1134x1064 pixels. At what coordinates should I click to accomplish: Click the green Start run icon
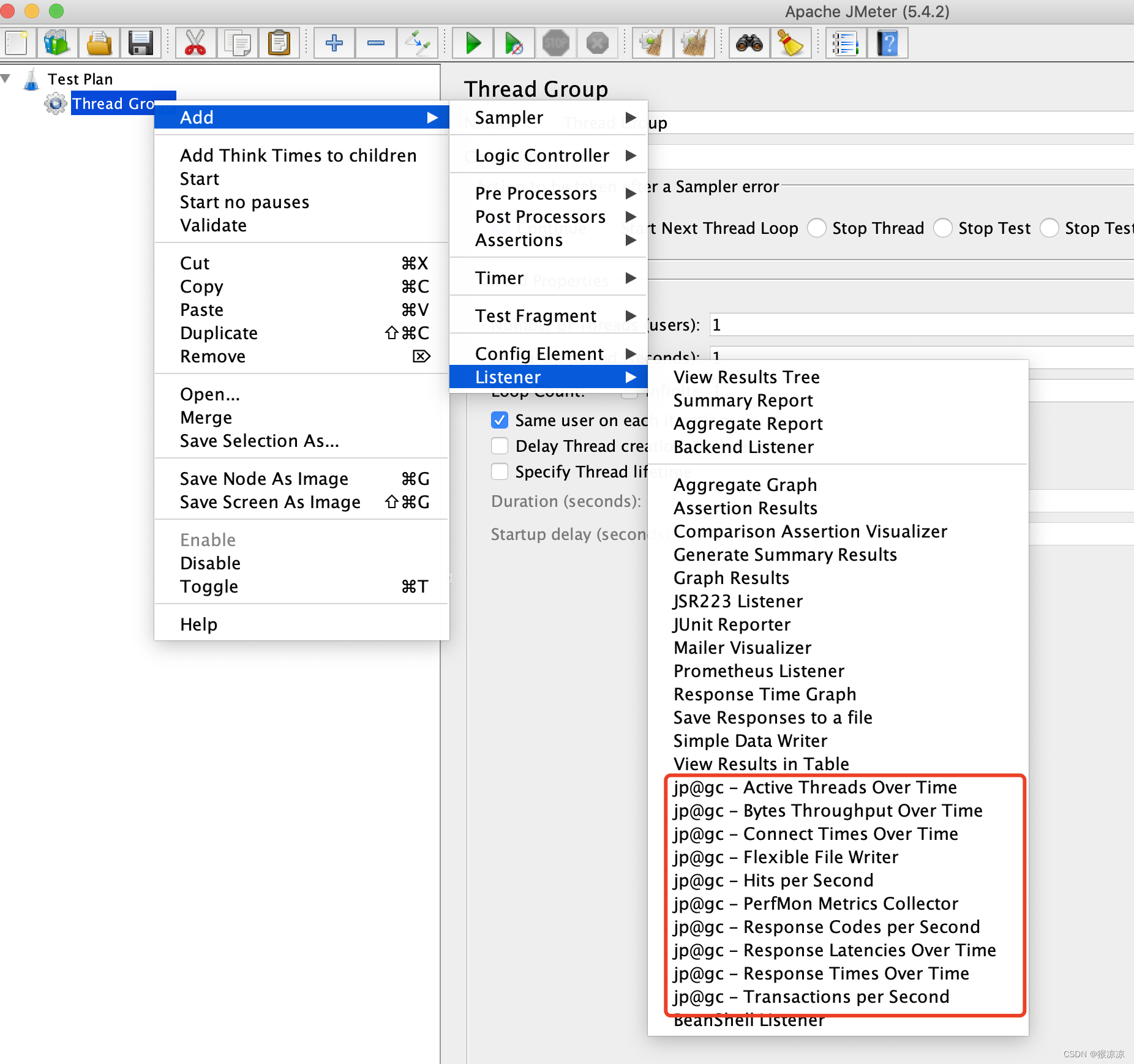tap(473, 43)
